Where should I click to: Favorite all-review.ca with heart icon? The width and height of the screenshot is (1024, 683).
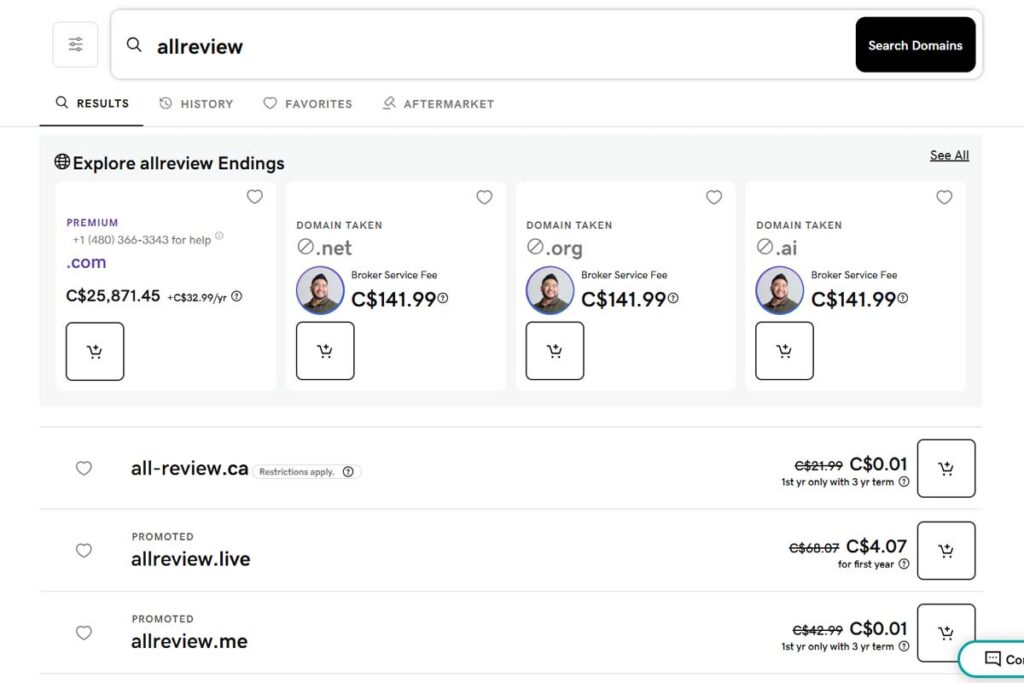[84, 468]
